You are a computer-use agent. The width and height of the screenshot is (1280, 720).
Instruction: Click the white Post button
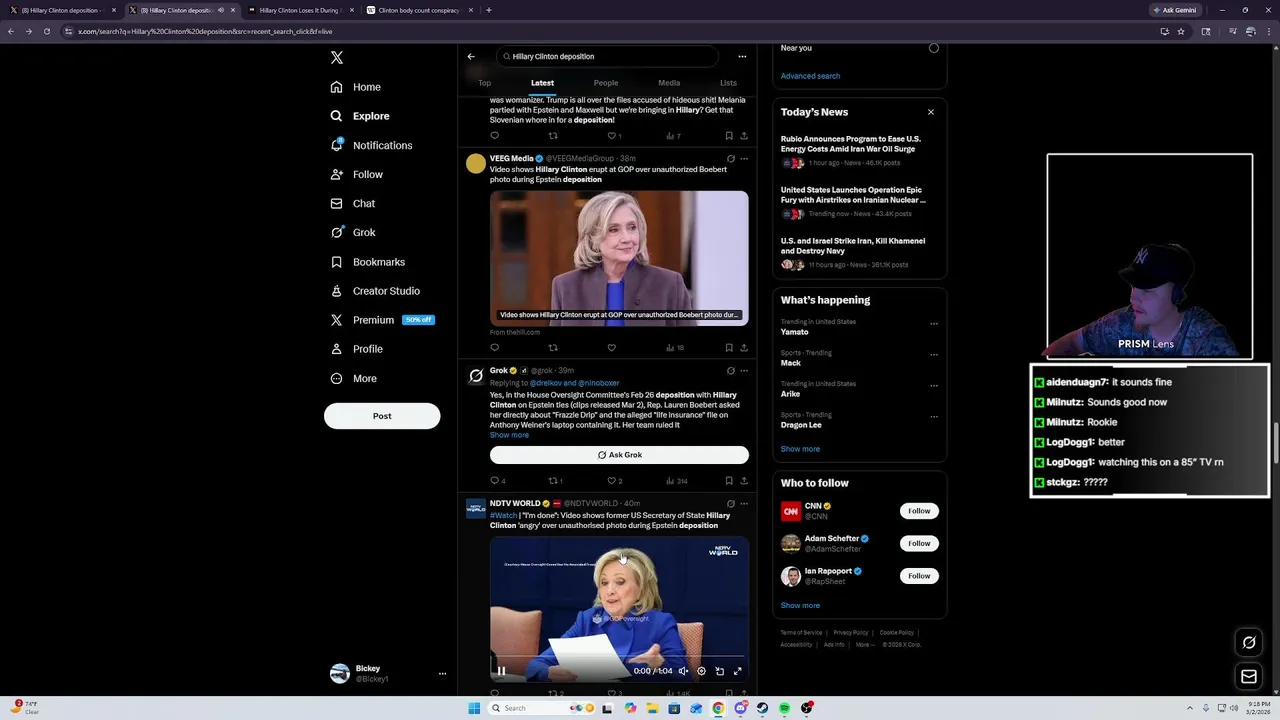point(382,416)
